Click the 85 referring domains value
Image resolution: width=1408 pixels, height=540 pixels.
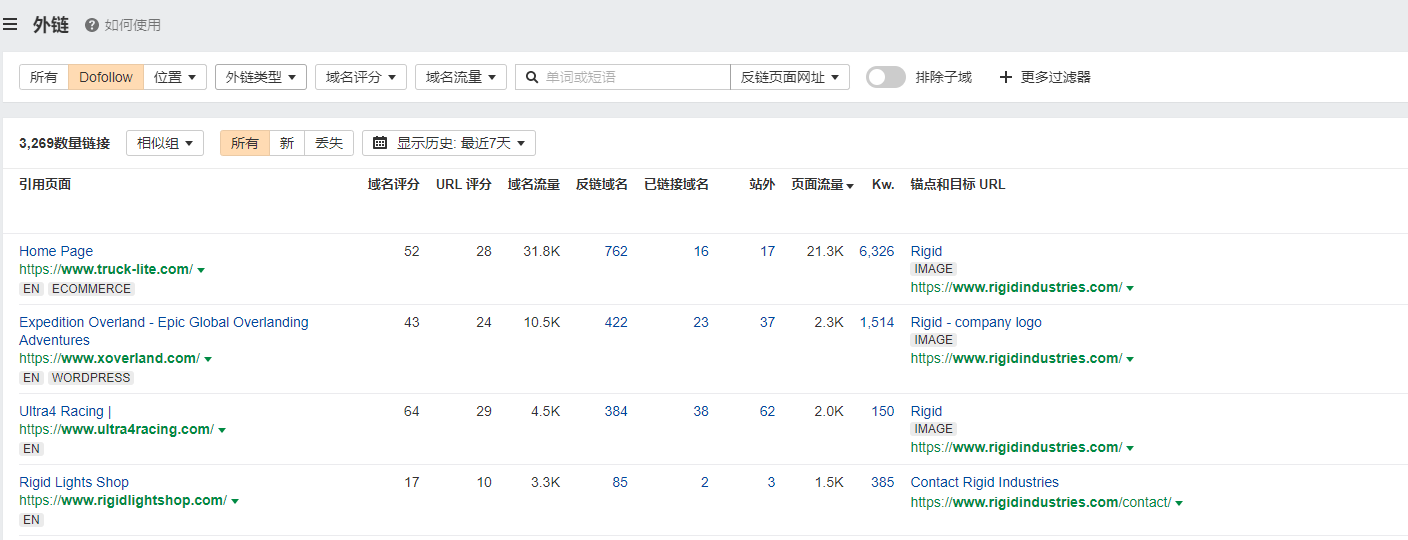click(620, 482)
